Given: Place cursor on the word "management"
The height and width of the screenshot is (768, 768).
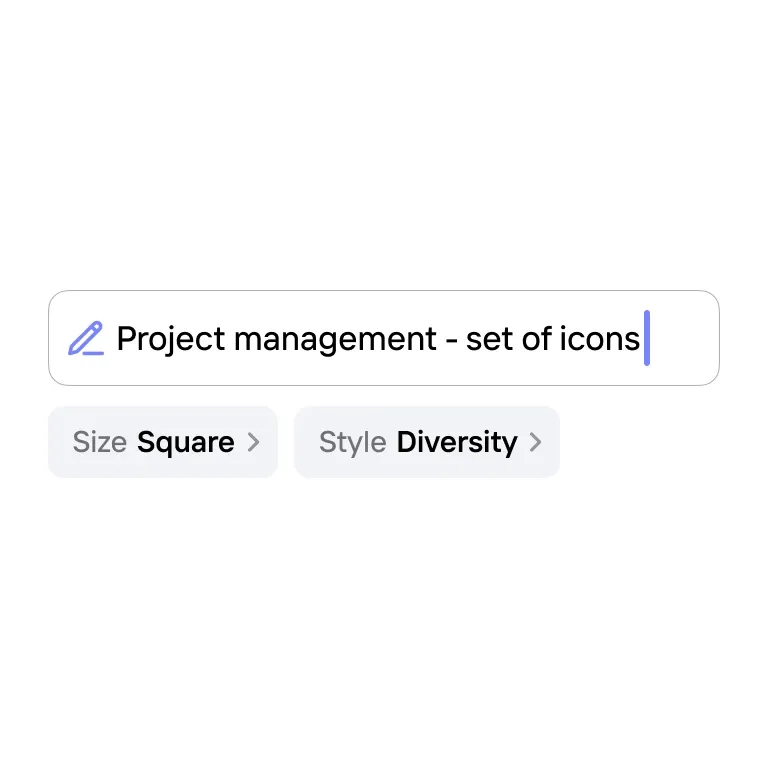Looking at the screenshot, I should tap(335, 339).
